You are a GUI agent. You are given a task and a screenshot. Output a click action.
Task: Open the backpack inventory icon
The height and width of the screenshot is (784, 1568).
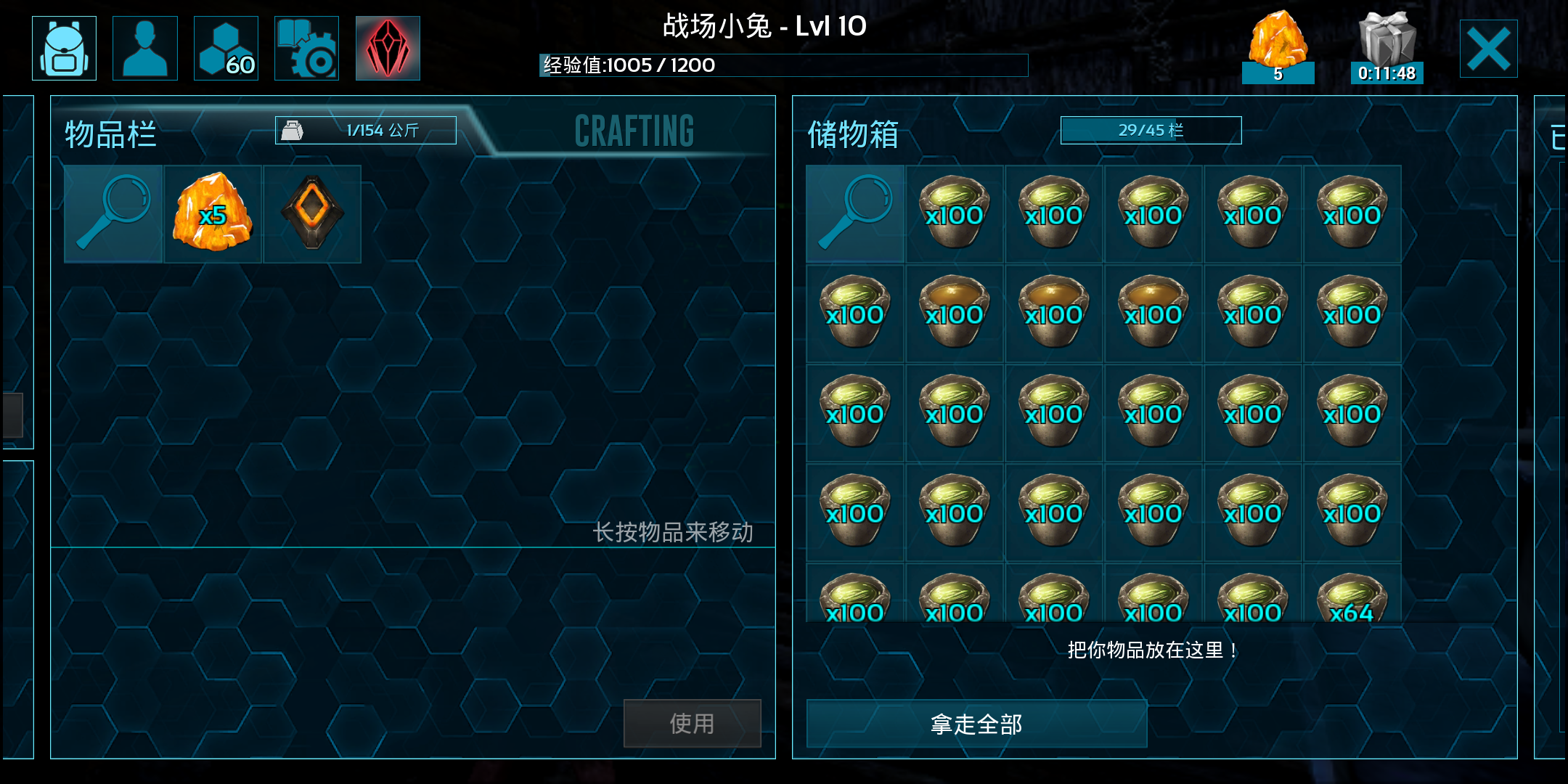coord(64,48)
